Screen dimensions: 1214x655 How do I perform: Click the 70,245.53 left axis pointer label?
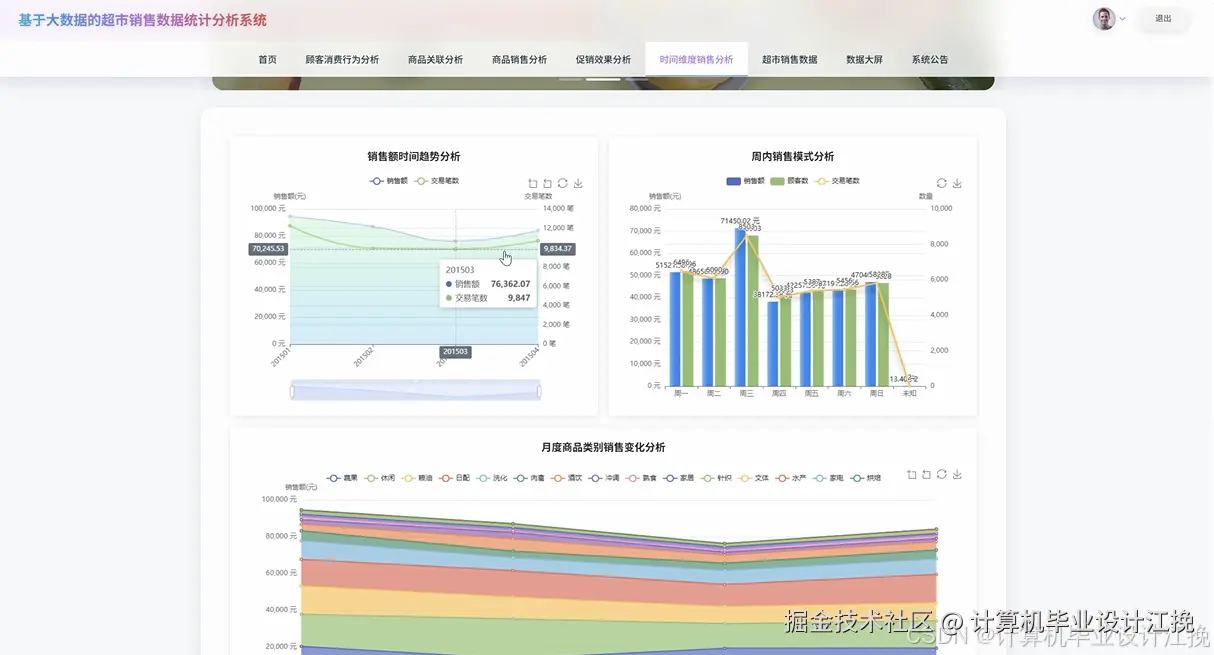coord(268,249)
